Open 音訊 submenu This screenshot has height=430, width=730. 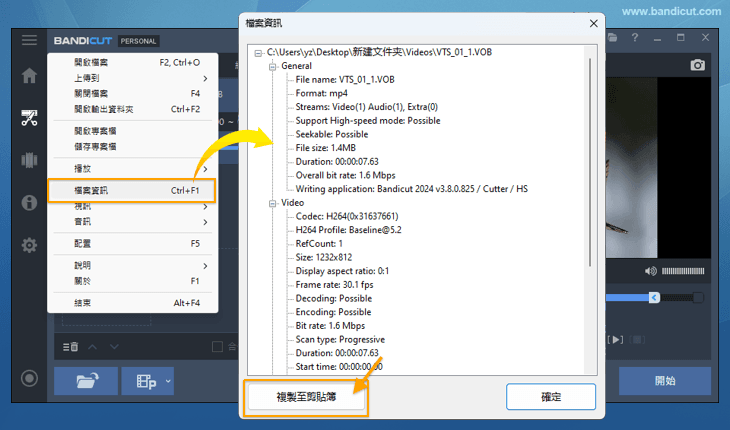tap(133, 222)
